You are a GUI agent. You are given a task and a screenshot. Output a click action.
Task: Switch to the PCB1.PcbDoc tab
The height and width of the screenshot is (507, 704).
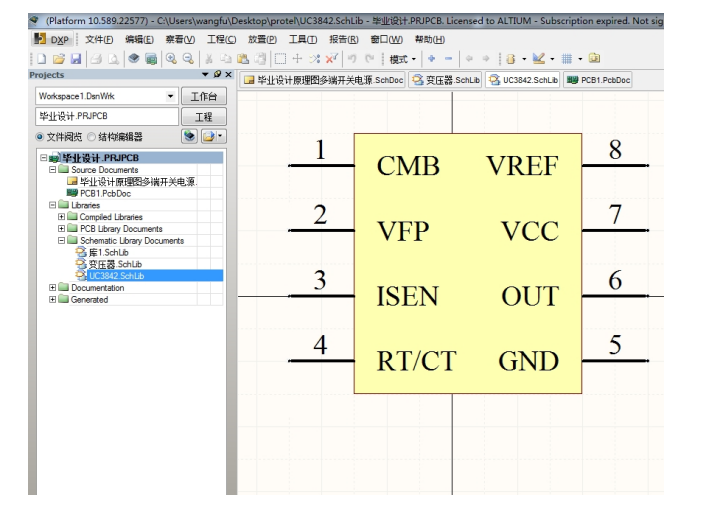point(598,80)
